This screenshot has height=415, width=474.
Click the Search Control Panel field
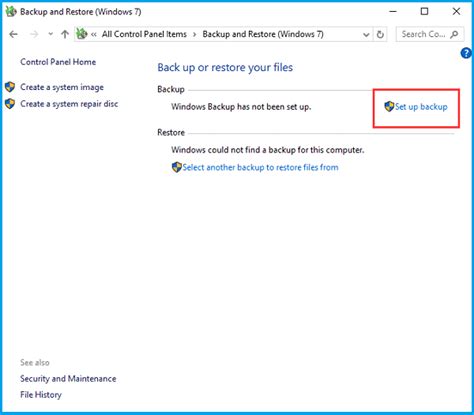pyautogui.click(x=430, y=34)
